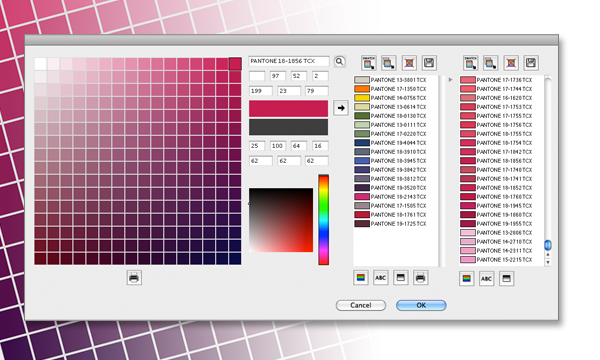Click the rainbow sort icon below the PANTONE 19-1725 list
Image resolution: width=600 pixels, height=360 pixels.
360,278
